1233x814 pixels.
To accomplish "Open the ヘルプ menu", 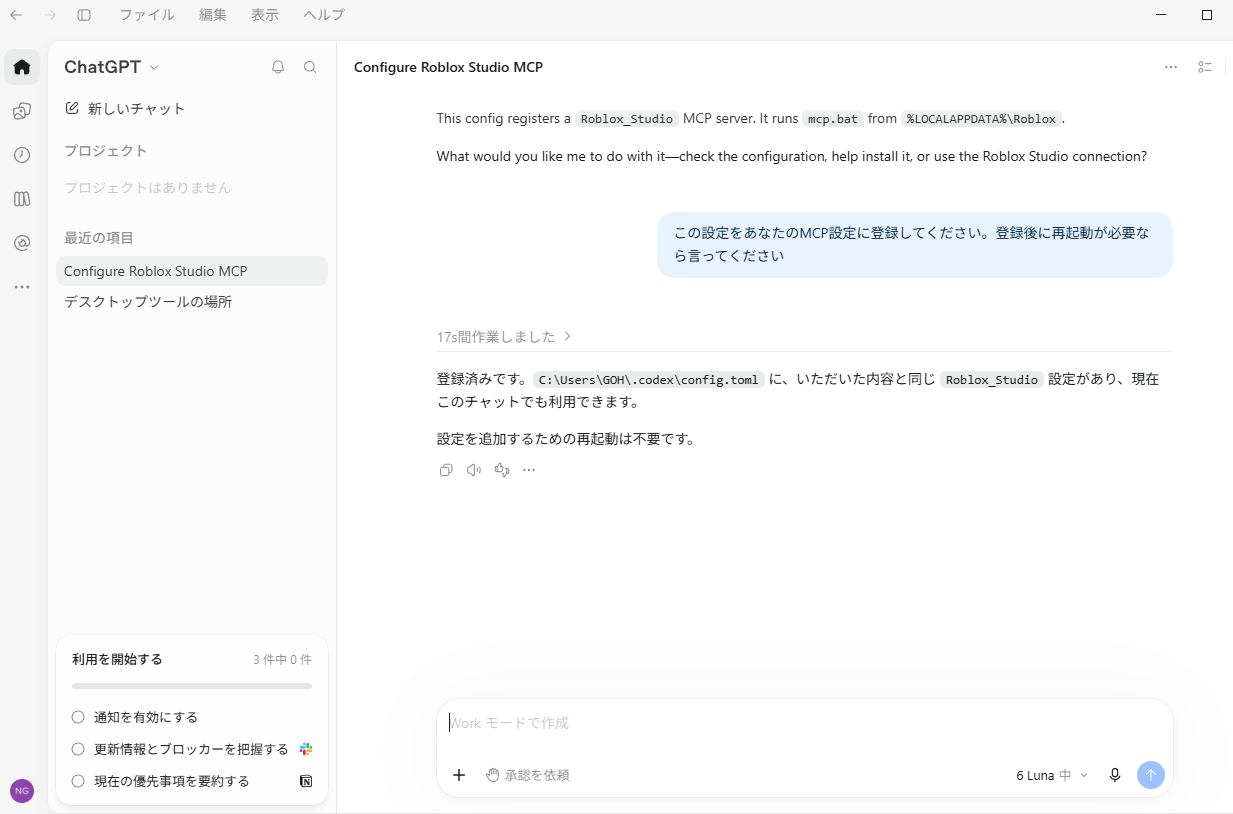I will pos(324,15).
